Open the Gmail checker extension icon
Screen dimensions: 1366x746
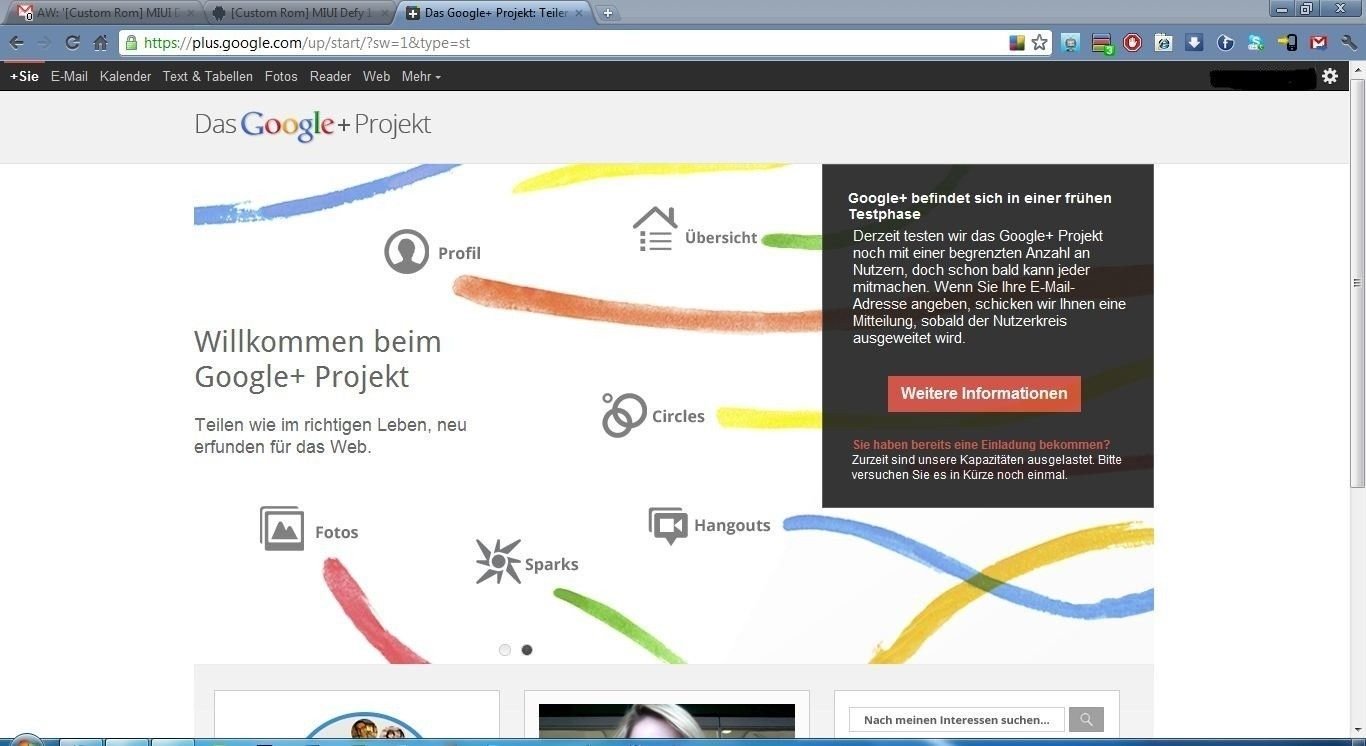click(1319, 43)
